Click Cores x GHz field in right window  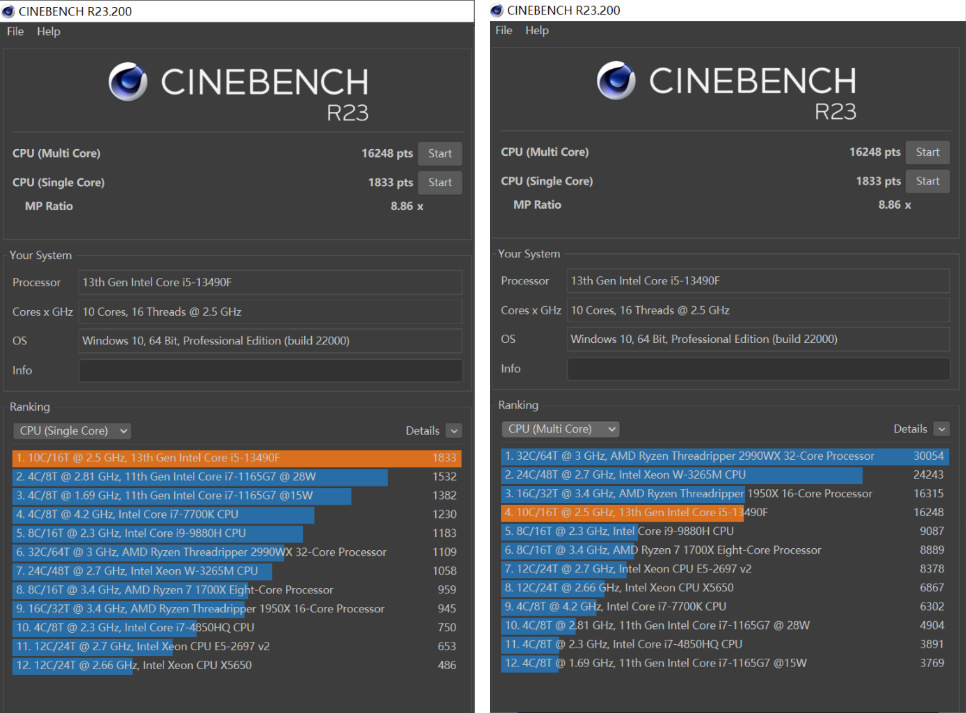[x=758, y=310]
